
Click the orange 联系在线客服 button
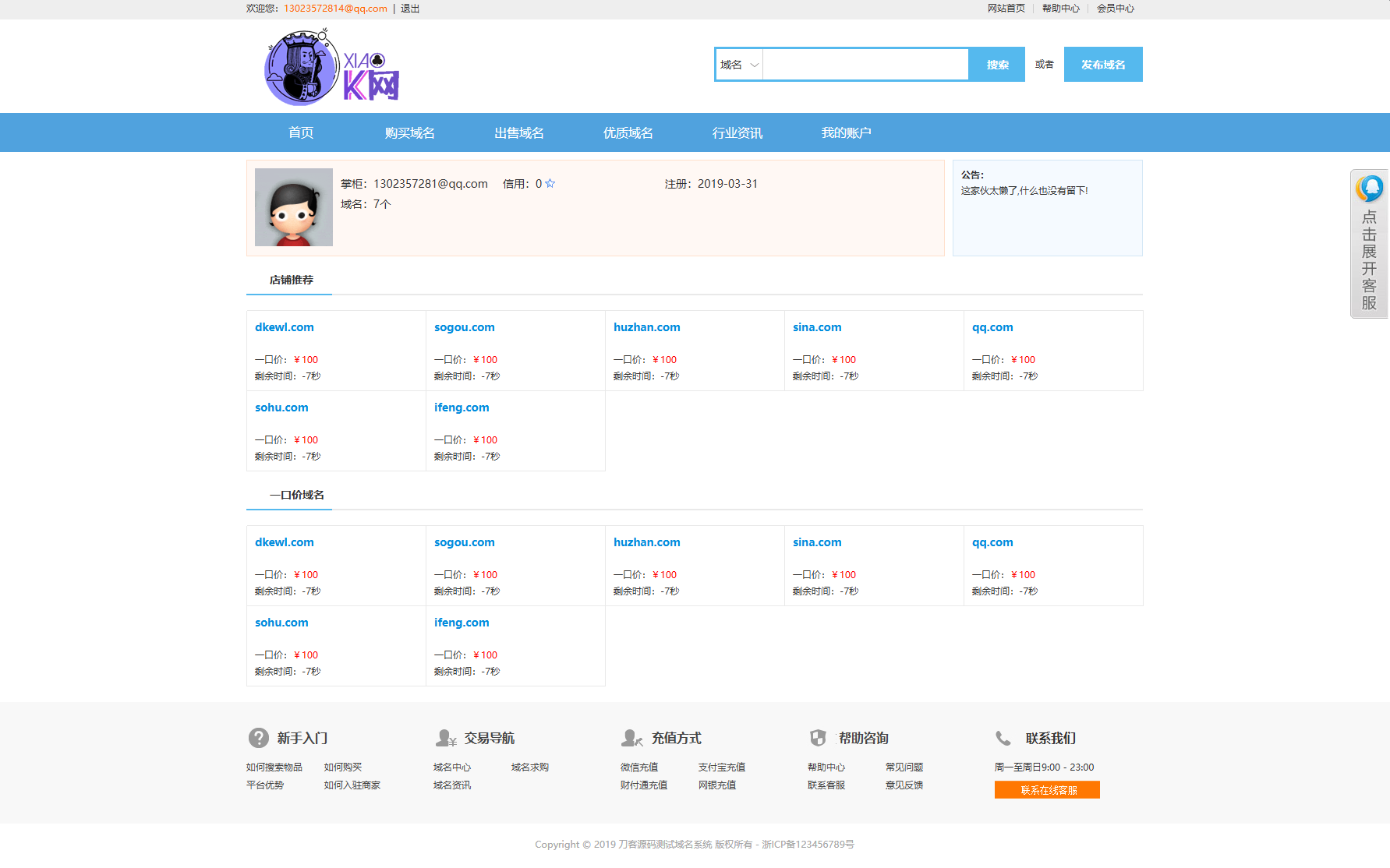(1047, 790)
